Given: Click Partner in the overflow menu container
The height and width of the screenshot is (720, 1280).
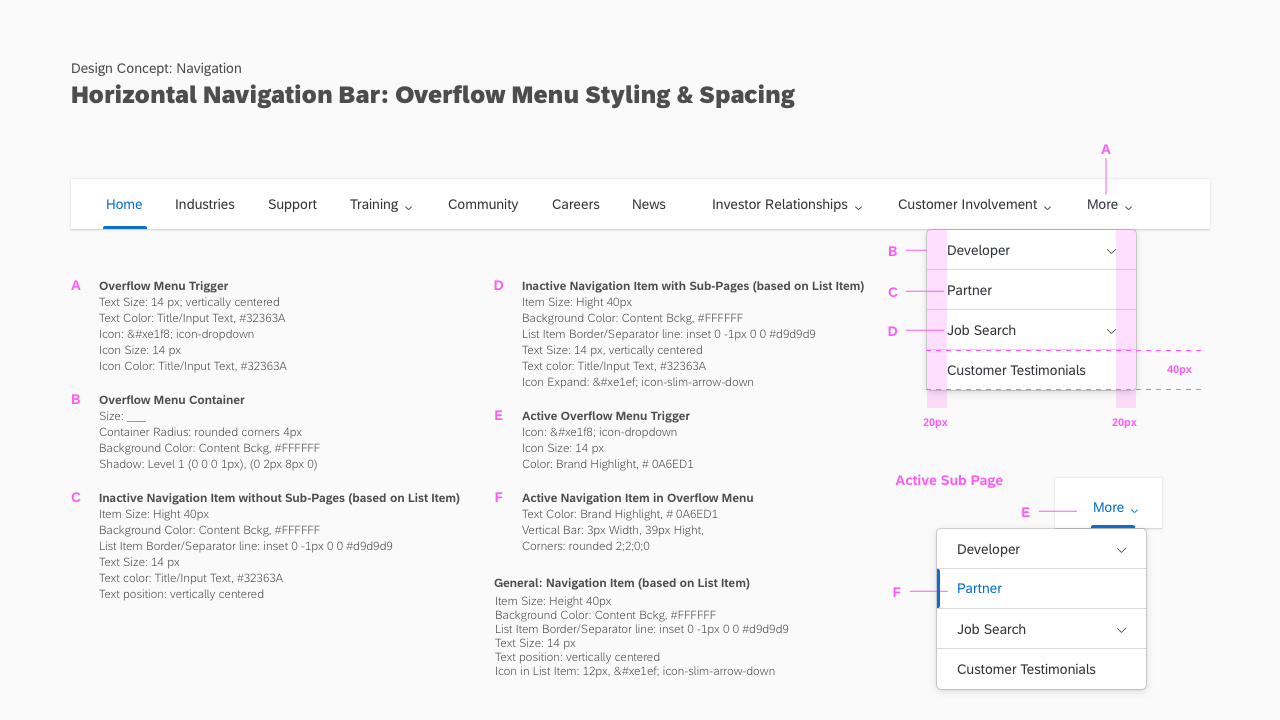Looking at the screenshot, I should (x=968, y=290).
